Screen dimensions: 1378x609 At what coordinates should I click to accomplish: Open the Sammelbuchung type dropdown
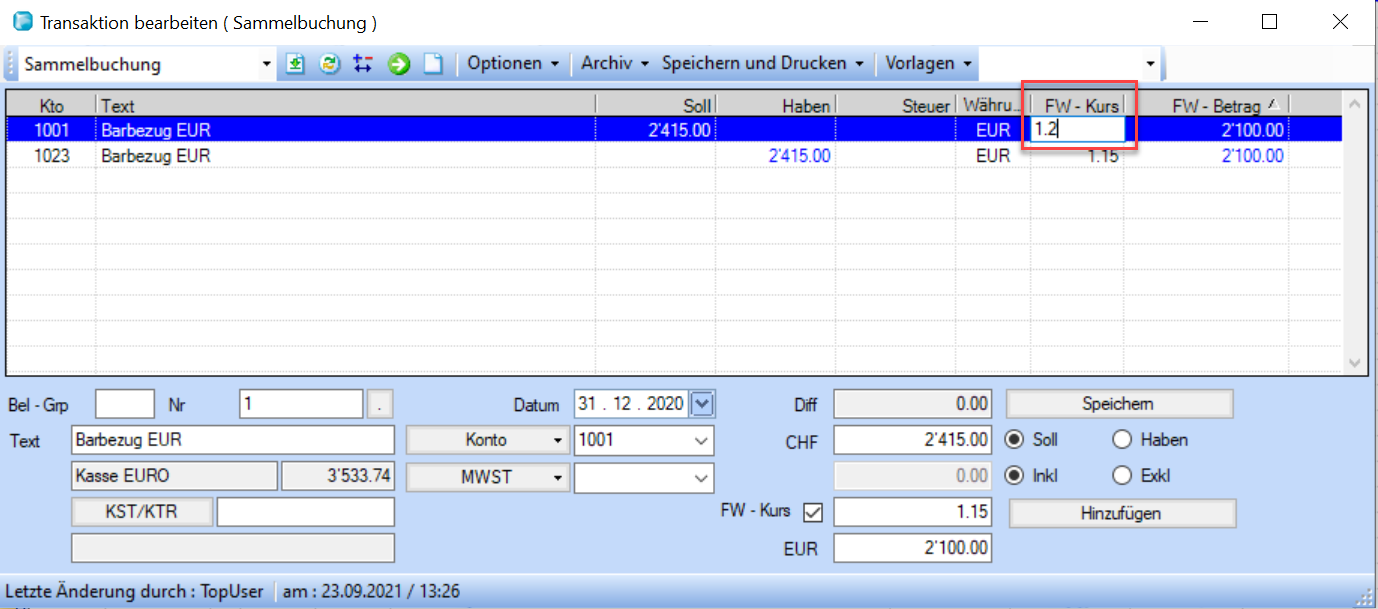click(x=266, y=64)
